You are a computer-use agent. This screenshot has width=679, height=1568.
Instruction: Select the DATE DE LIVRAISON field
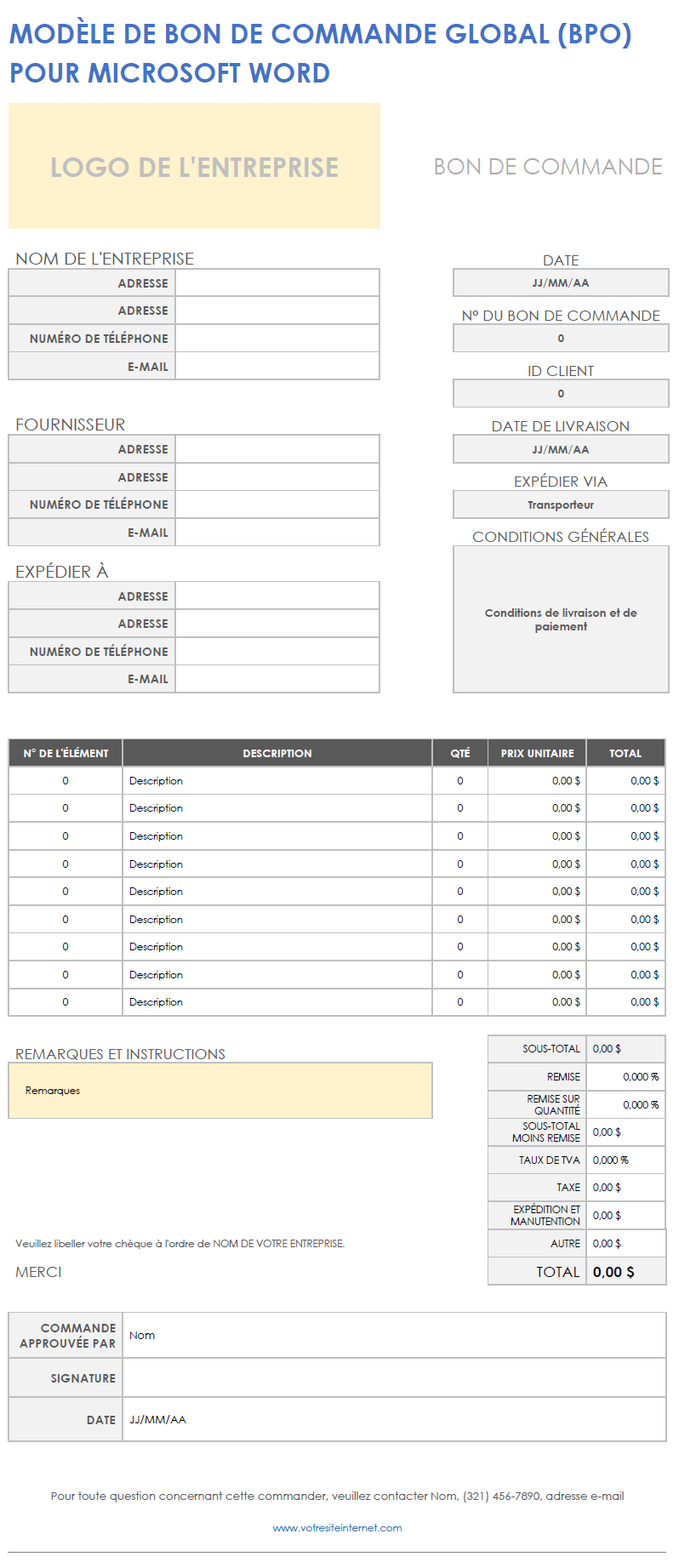click(560, 449)
